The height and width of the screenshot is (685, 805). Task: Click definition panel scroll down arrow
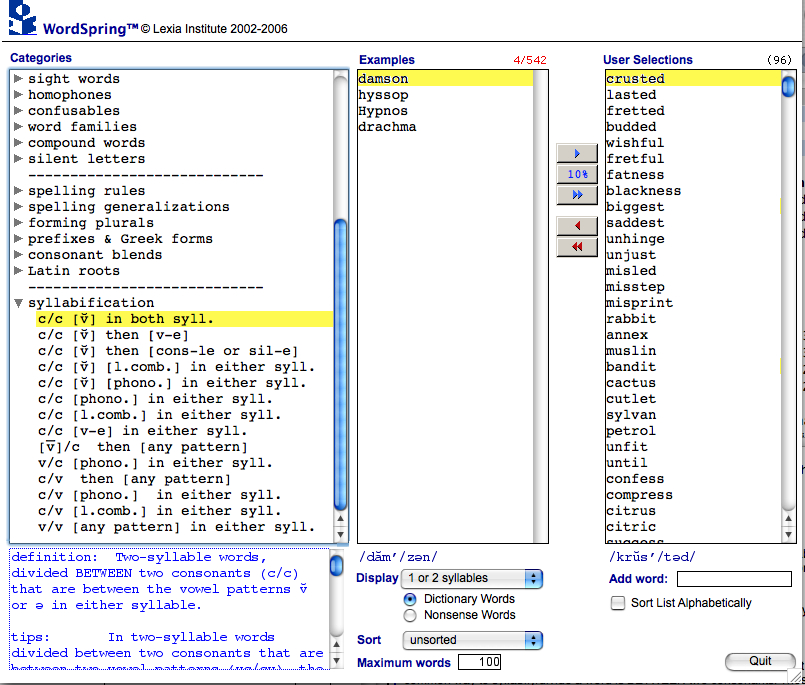click(336, 661)
